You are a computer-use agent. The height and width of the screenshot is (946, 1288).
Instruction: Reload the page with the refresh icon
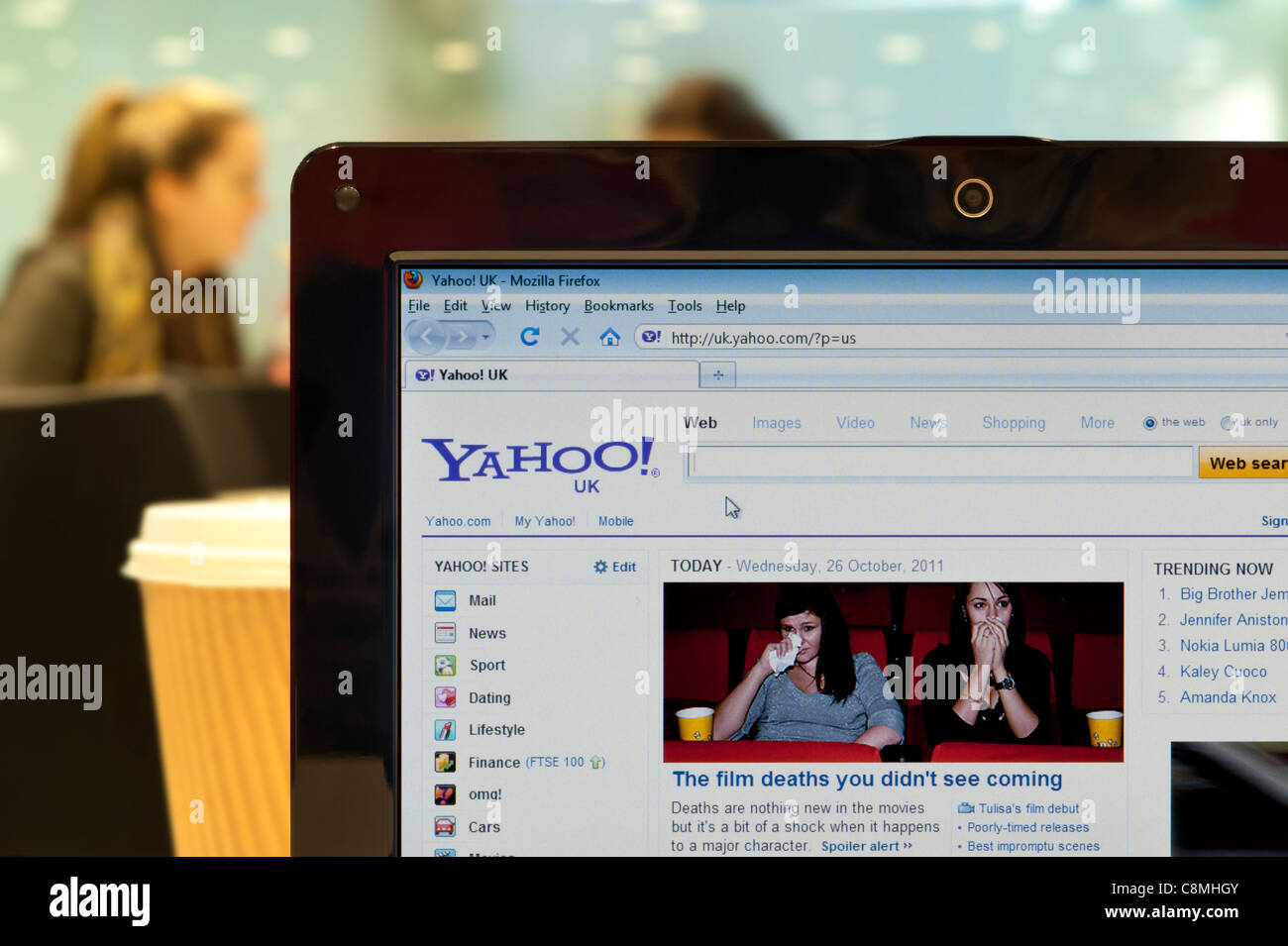(530, 337)
